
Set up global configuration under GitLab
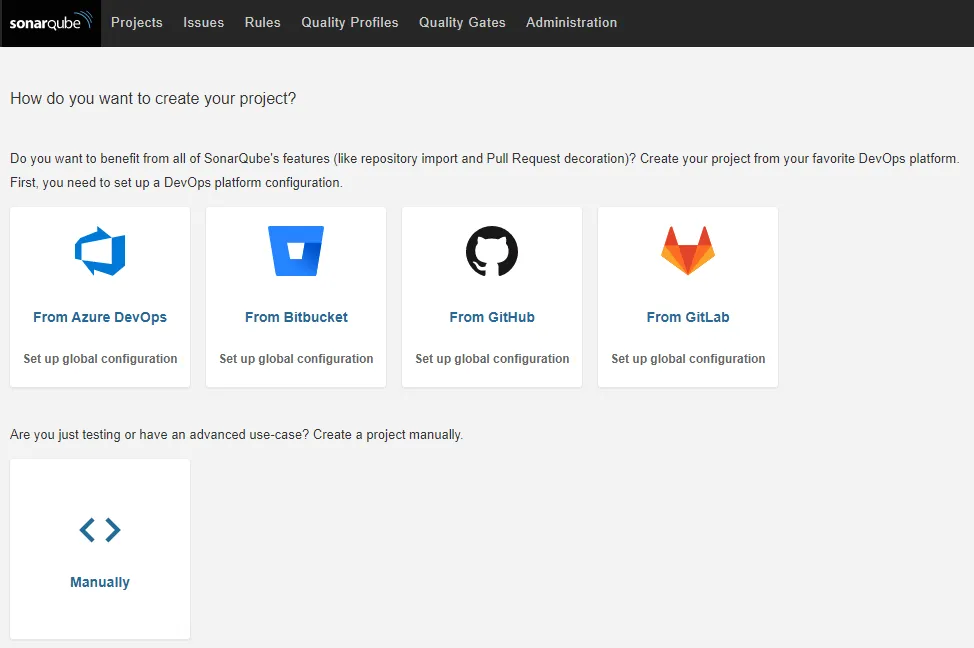[x=687, y=357]
